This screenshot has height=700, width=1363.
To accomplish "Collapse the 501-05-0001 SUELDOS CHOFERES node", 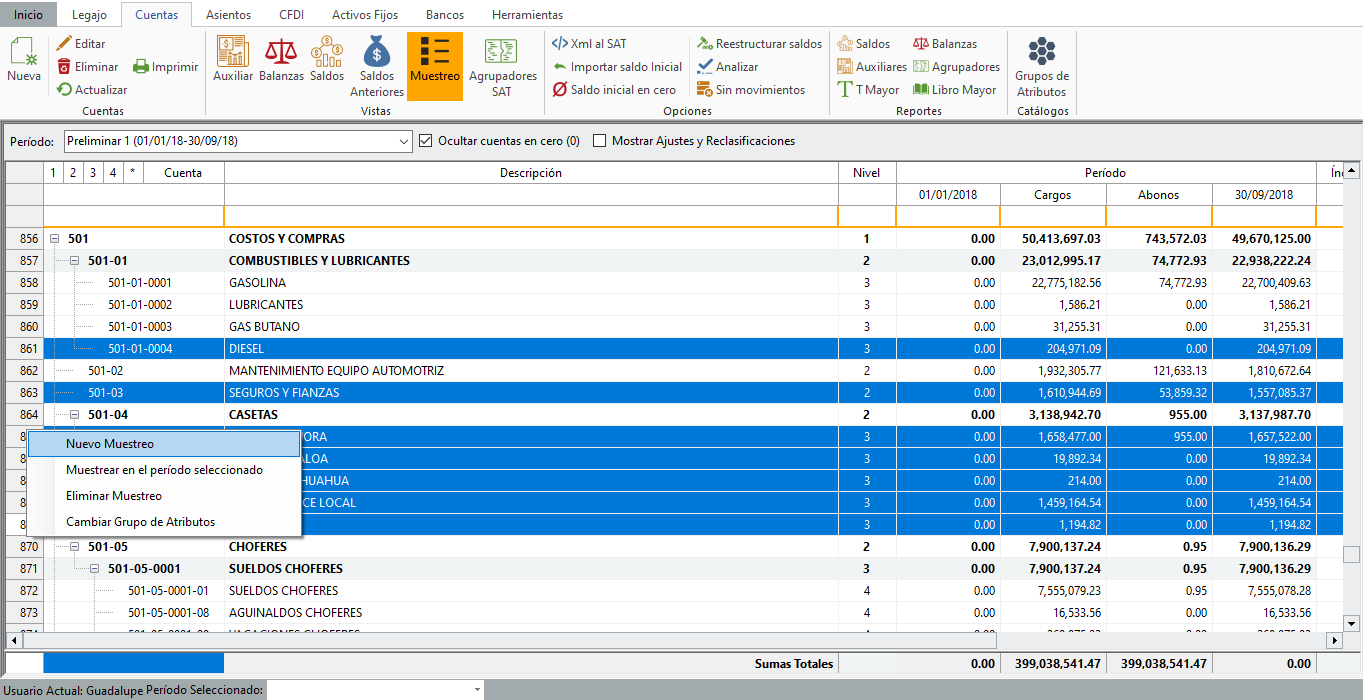I will [95, 569].
